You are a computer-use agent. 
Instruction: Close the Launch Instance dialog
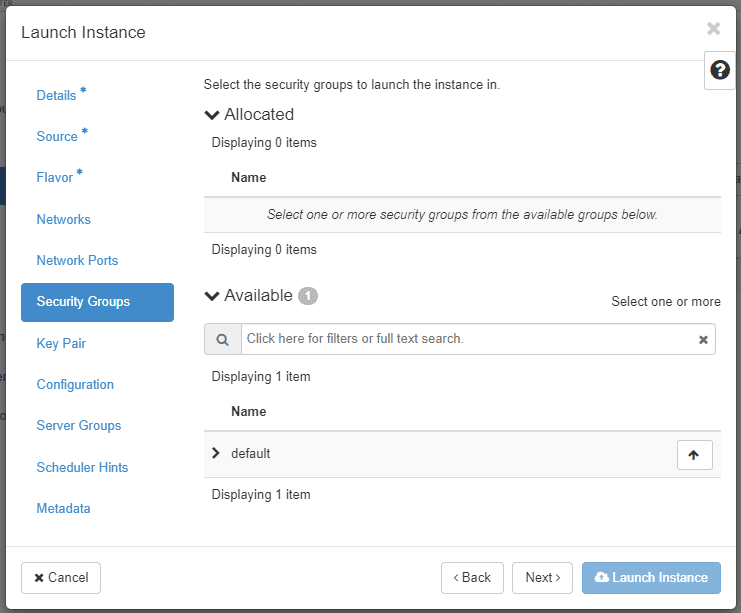(713, 29)
